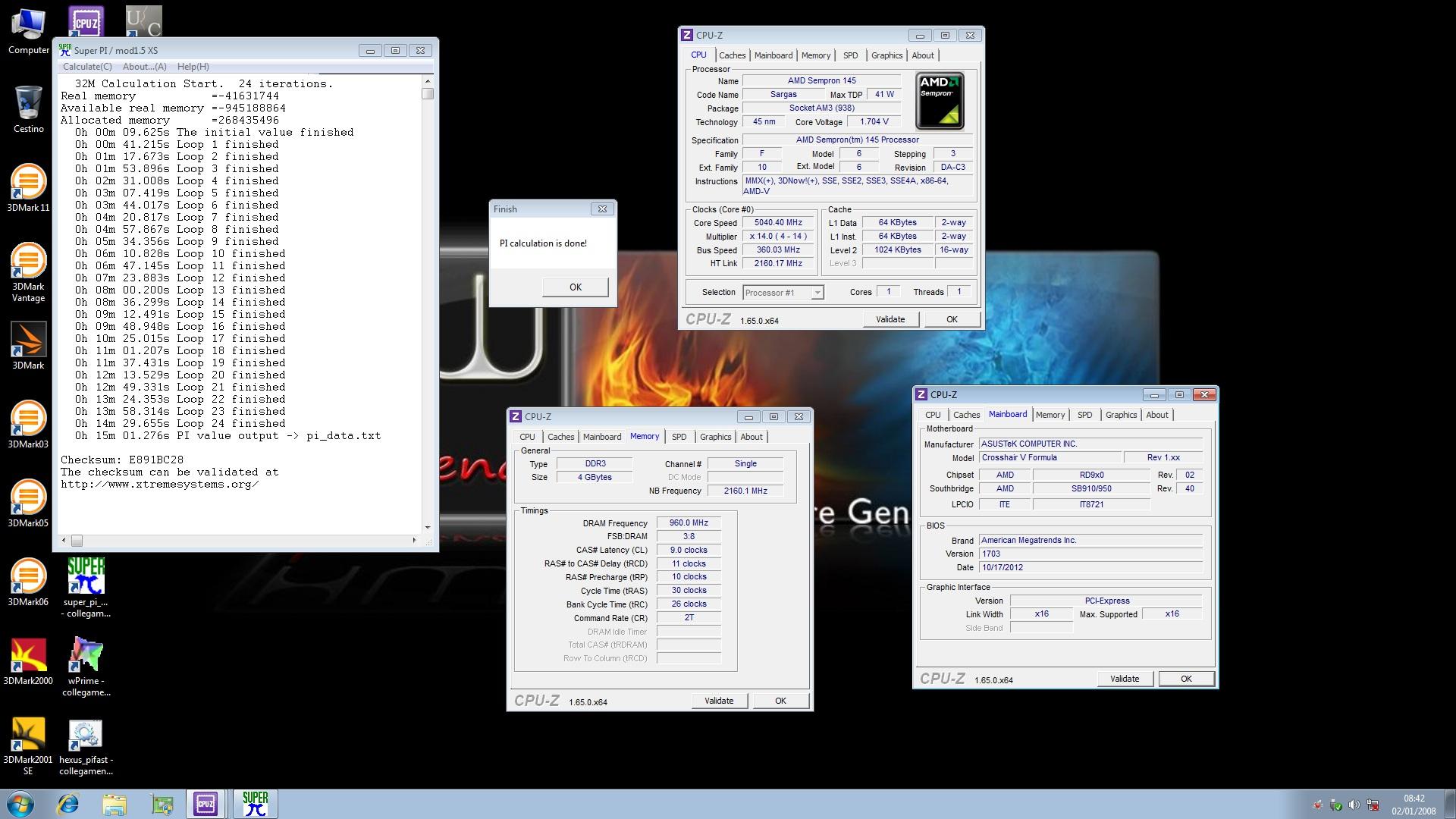Switch to Caches tab in top CPU-Z window

732,55
